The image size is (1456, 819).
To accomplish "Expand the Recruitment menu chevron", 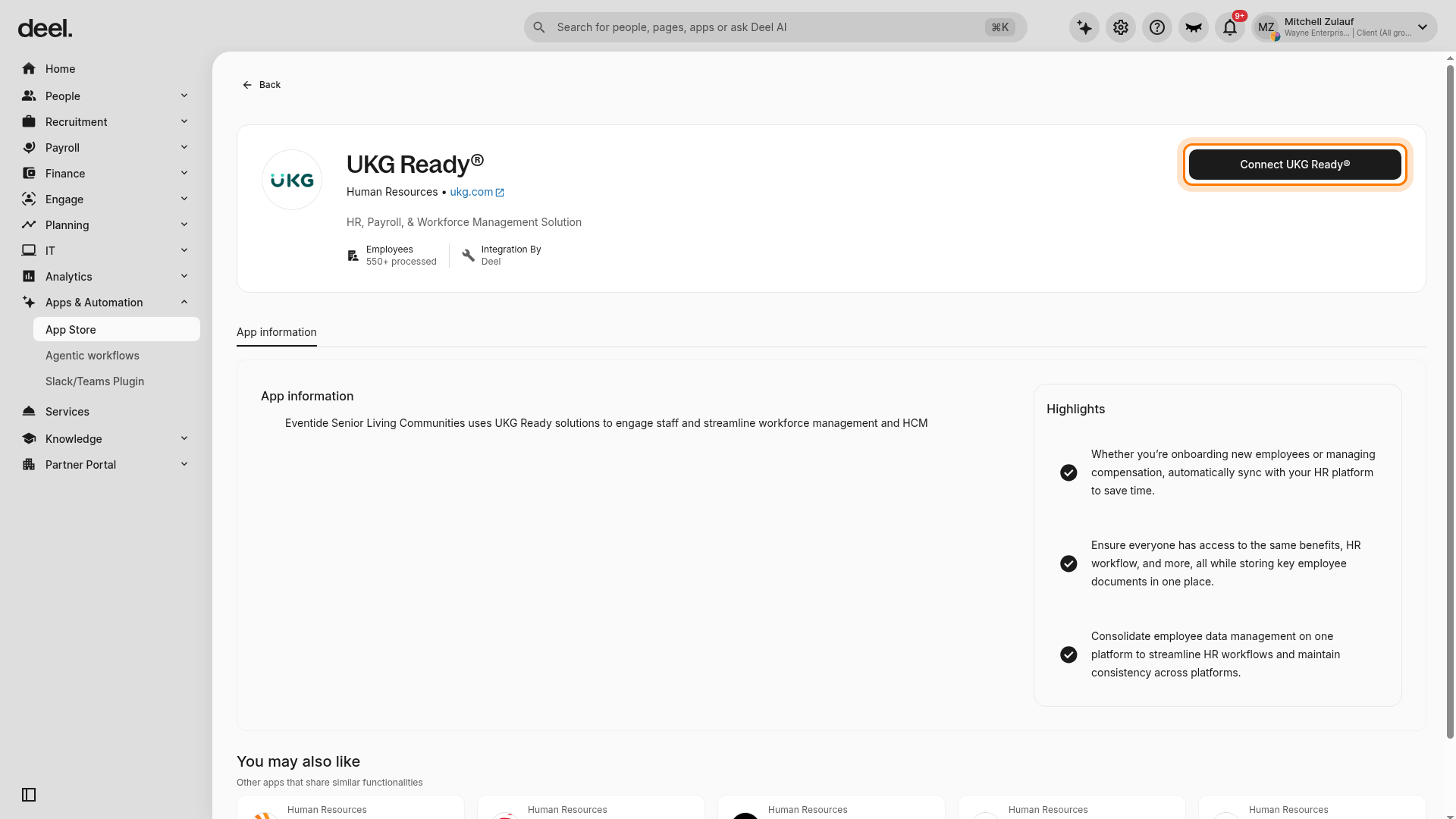I will (x=184, y=121).
